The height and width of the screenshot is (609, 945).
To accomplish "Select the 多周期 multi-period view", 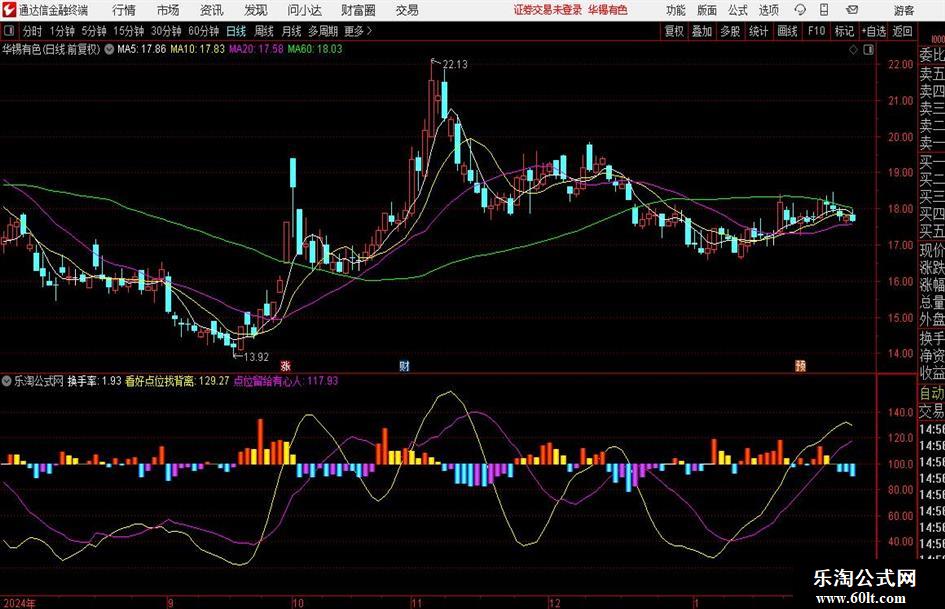I will pyautogui.click(x=323, y=31).
